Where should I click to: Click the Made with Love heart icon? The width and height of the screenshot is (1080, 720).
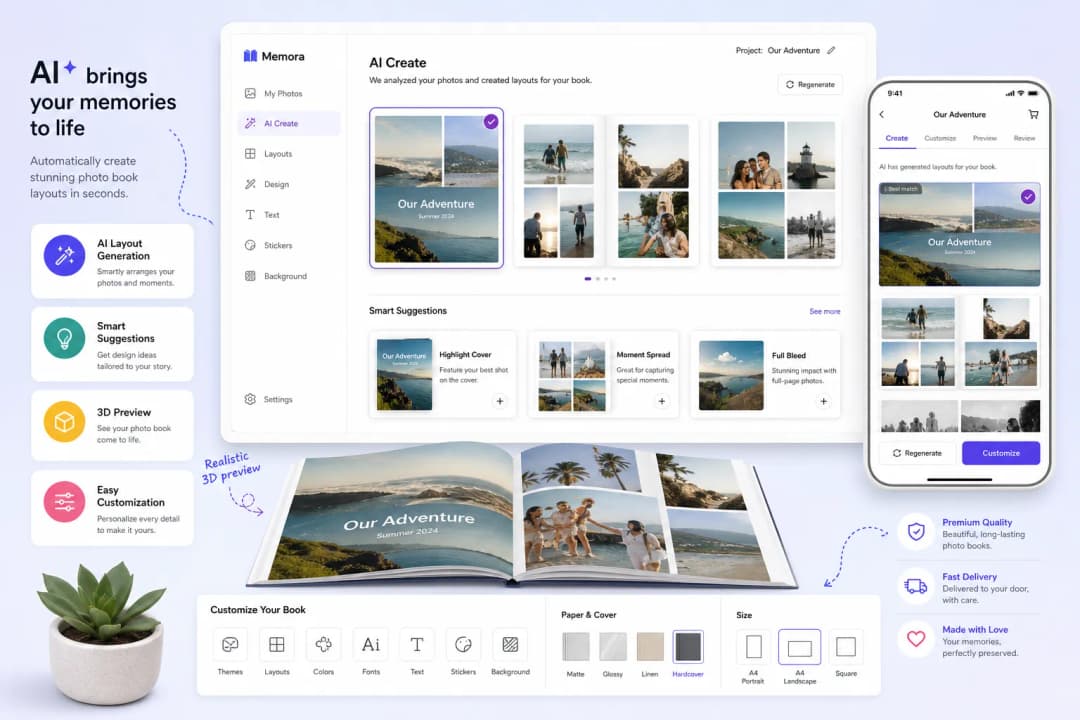coord(916,639)
